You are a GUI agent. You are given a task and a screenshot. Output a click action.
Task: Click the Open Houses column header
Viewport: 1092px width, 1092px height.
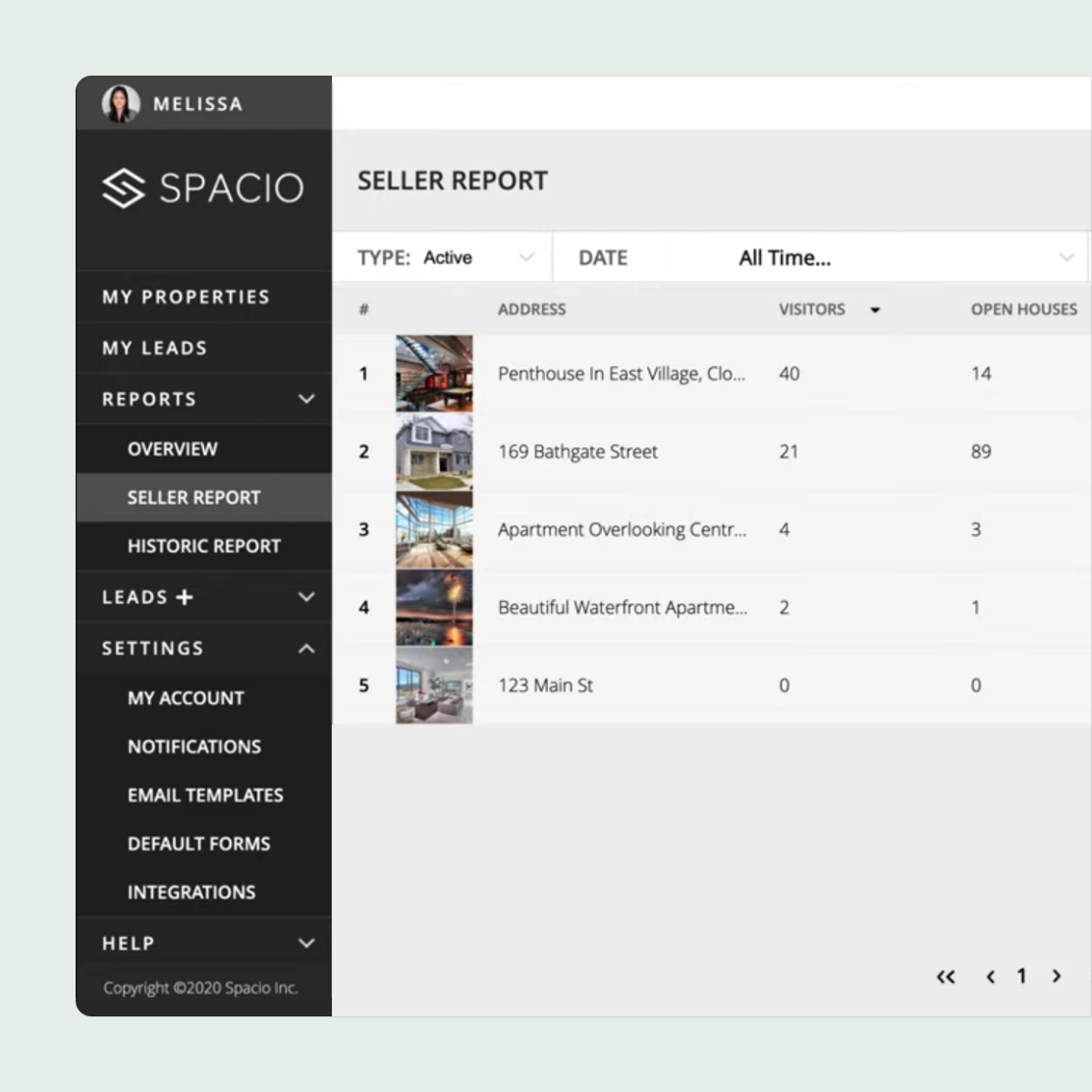pos(1023,309)
